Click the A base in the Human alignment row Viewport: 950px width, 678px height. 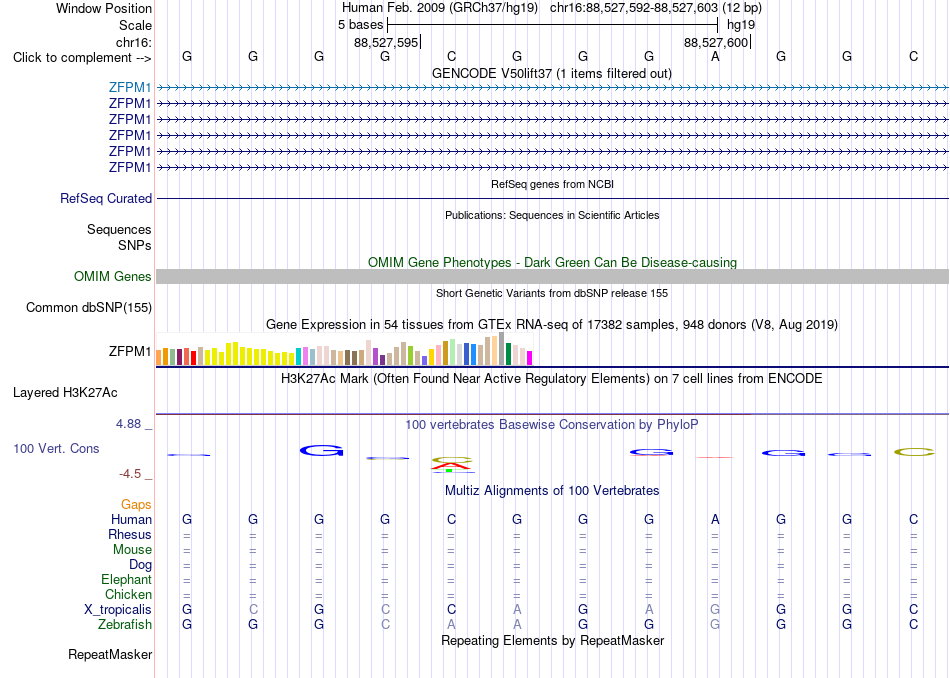click(715, 519)
